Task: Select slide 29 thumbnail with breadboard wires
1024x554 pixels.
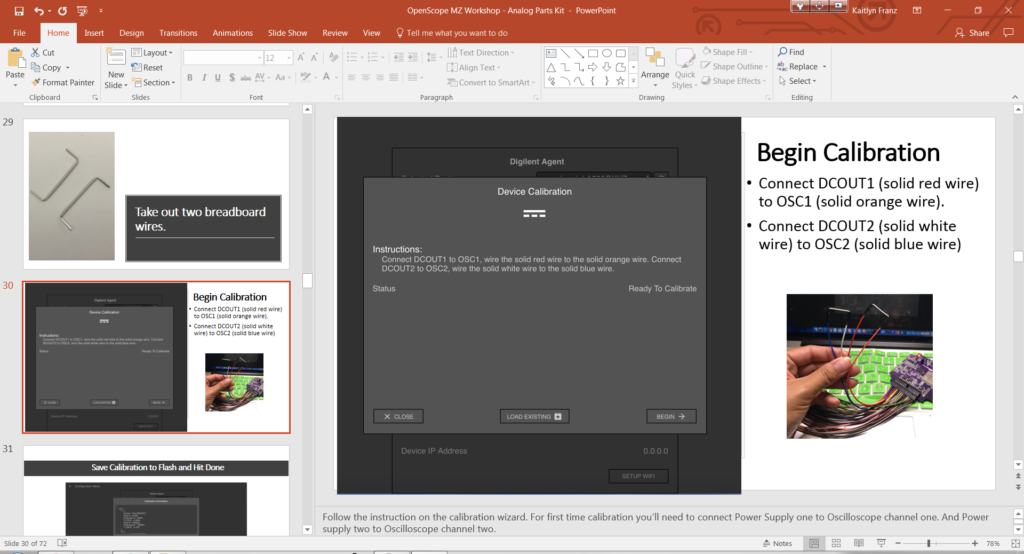Action: point(156,194)
